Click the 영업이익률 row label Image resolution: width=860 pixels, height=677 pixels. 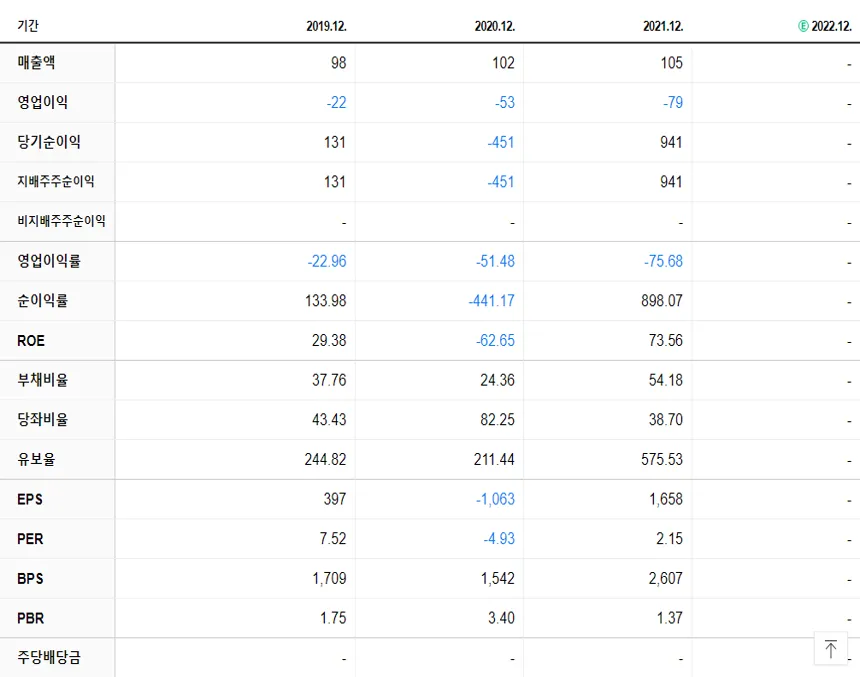tap(49, 261)
